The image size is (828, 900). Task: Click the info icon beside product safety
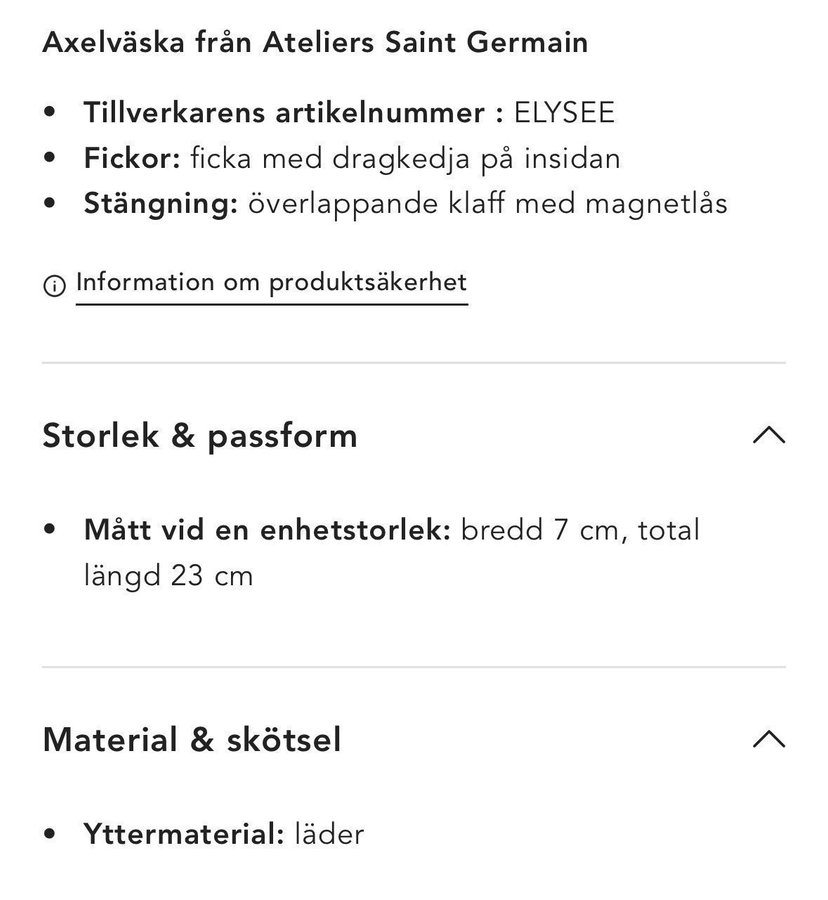pos(54,286)
